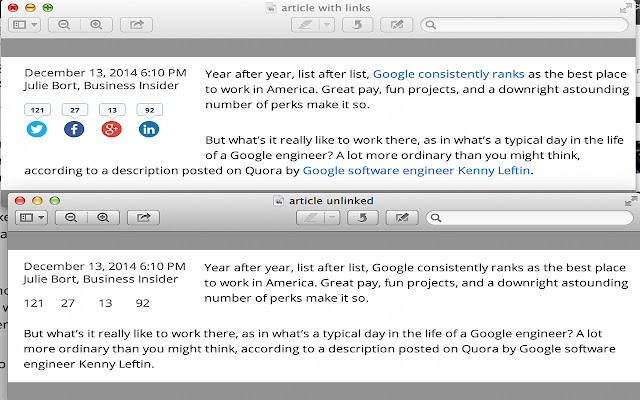Focus search field in article with links window
Image resolution: width=640 pixels, height=400 pixels.
[524, 25]
